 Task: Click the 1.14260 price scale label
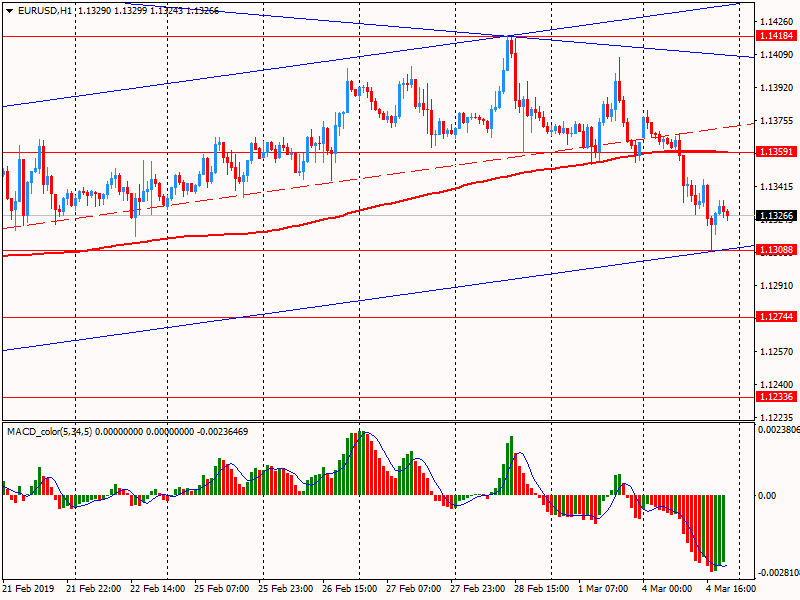[x=776, y=21]
